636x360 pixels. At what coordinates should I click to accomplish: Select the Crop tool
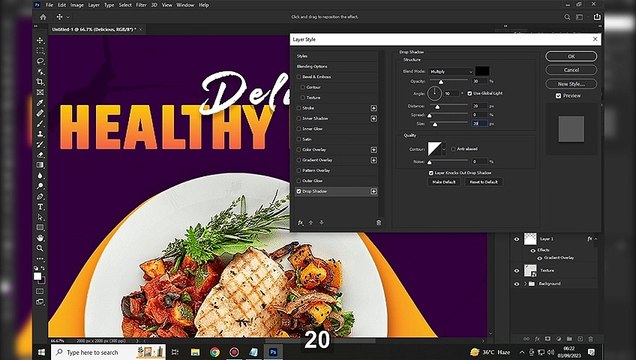click(x=40, y=82)
